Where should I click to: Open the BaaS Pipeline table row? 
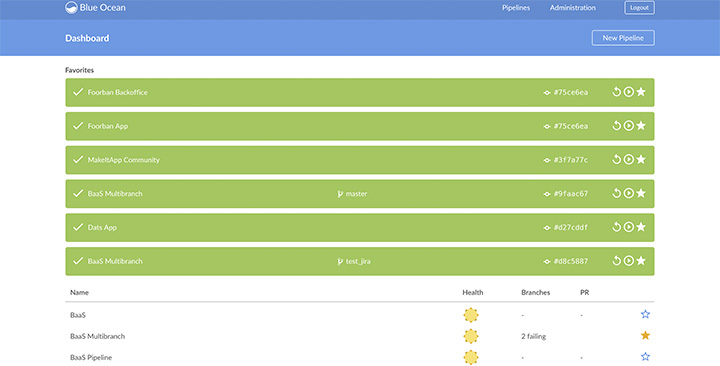360,357
